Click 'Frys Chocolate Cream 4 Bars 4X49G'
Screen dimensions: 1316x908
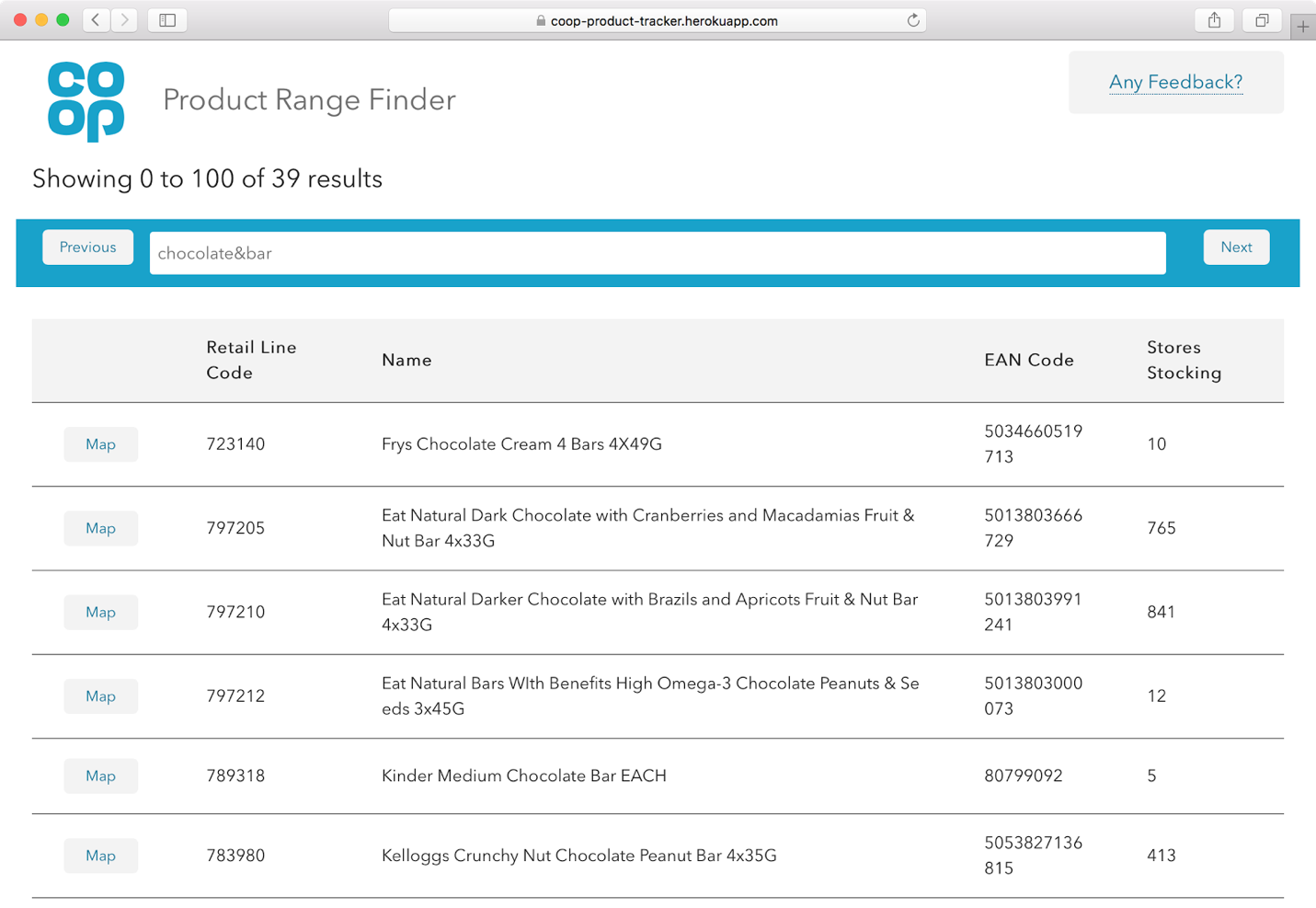pyautogui.click(x=521, y=444)
